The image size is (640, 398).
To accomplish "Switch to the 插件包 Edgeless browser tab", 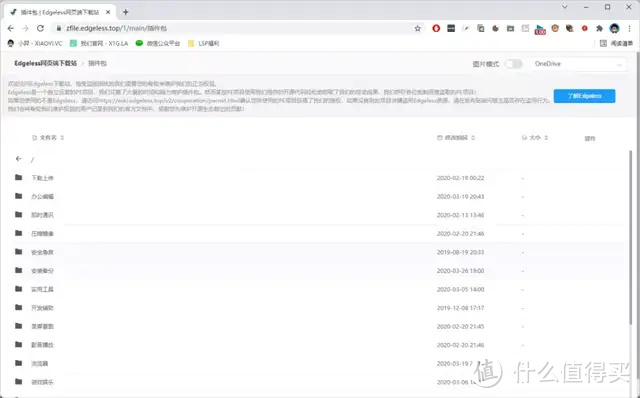I will pos(60,12).
